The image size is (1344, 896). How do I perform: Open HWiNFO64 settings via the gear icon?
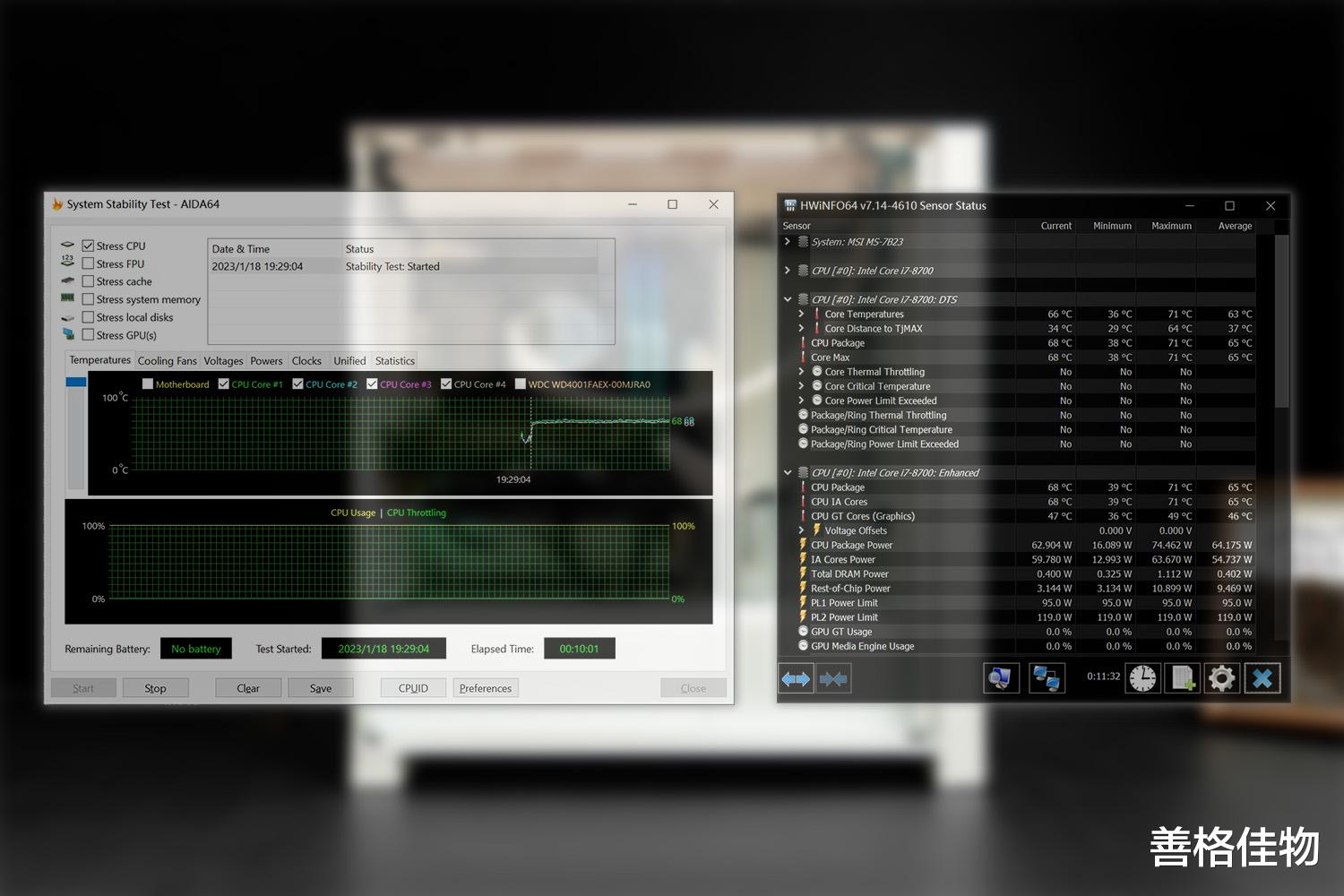pos(1222,678)
